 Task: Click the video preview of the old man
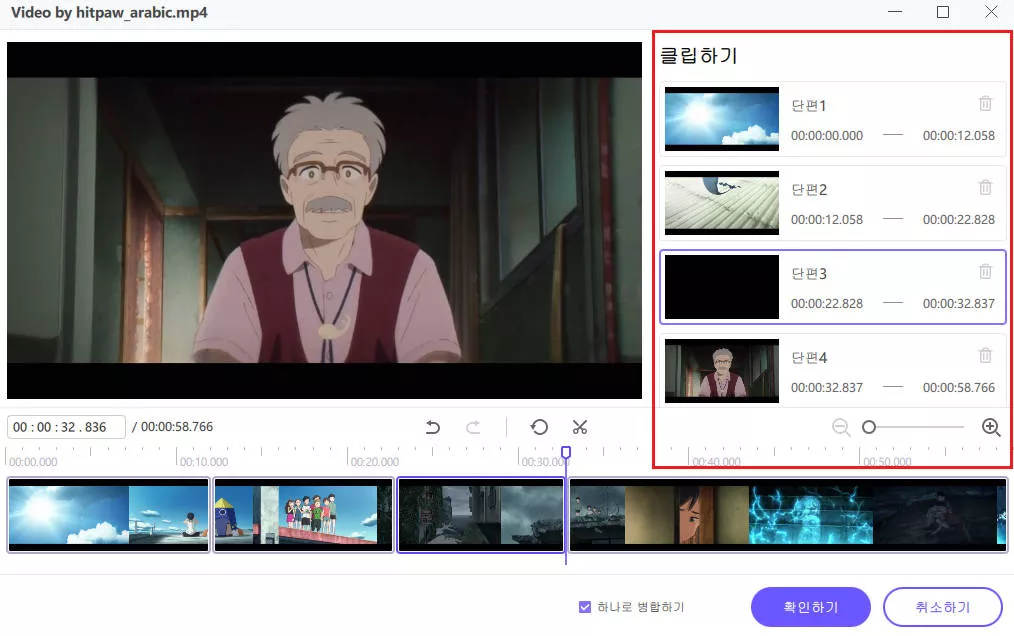[x=325, y=221]
